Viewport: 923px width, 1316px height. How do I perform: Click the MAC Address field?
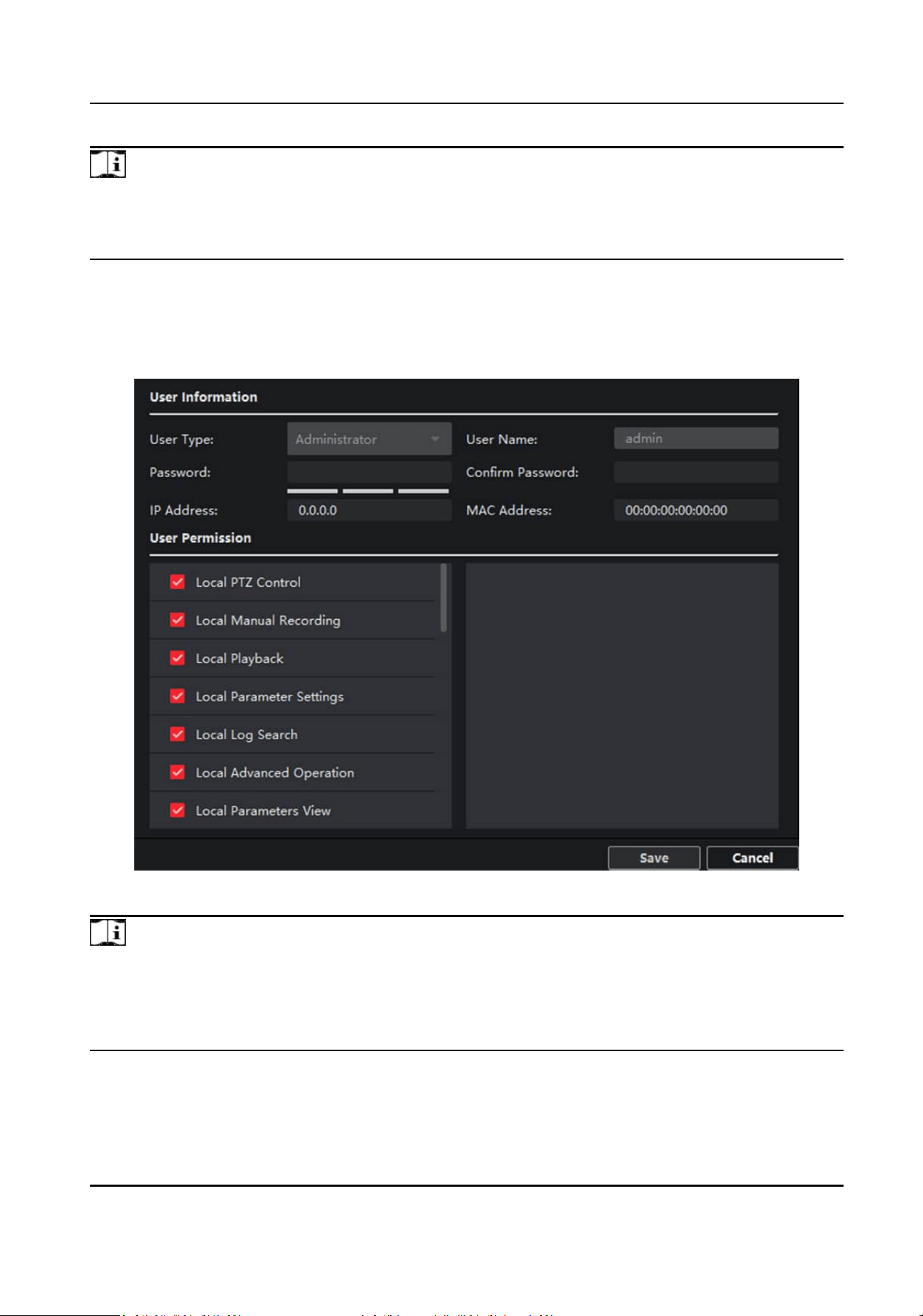(696, 510)
